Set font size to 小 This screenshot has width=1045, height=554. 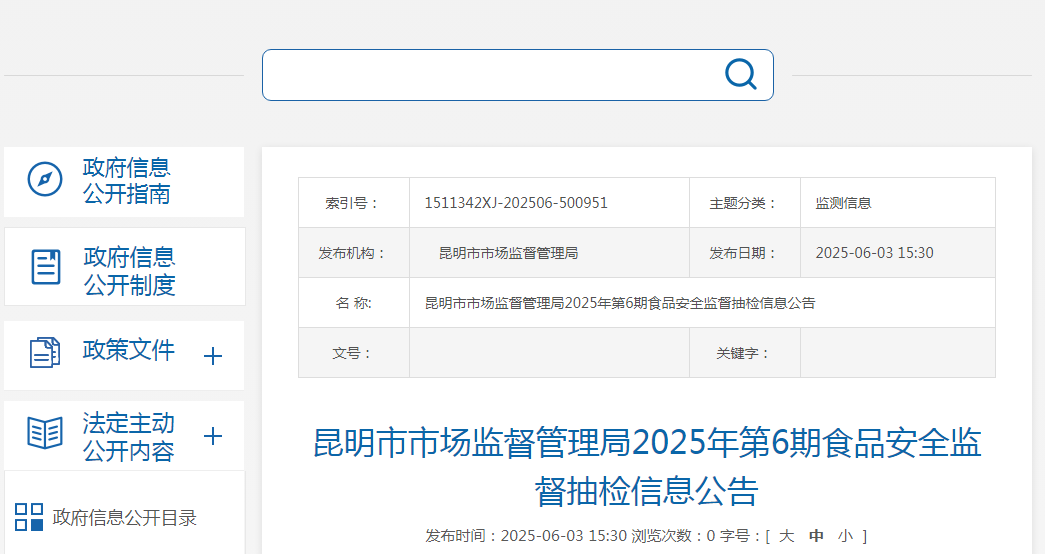pos(846,536)
